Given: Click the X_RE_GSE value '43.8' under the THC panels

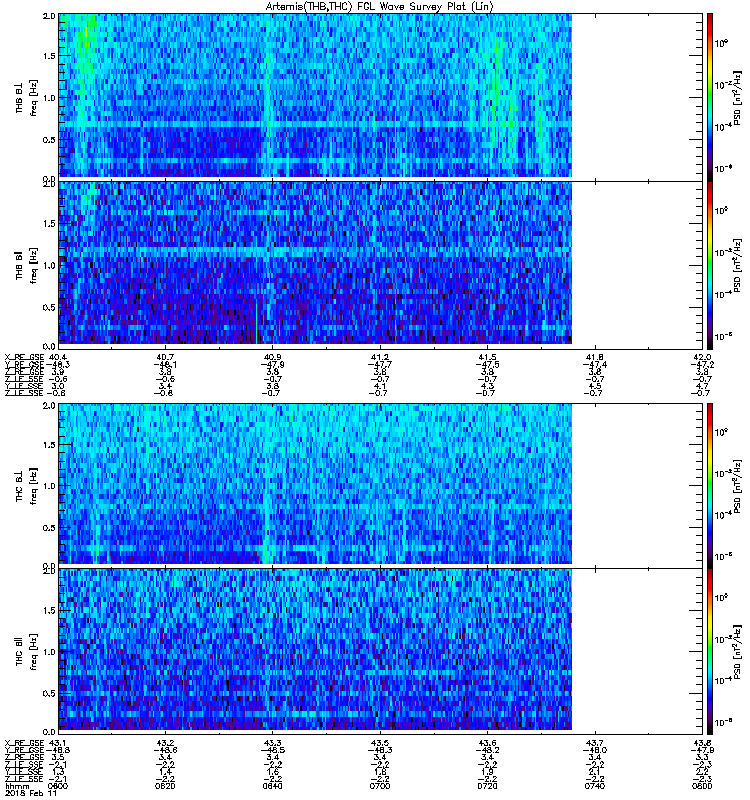Looking at the screenshot, I should [x=703, y=743].
